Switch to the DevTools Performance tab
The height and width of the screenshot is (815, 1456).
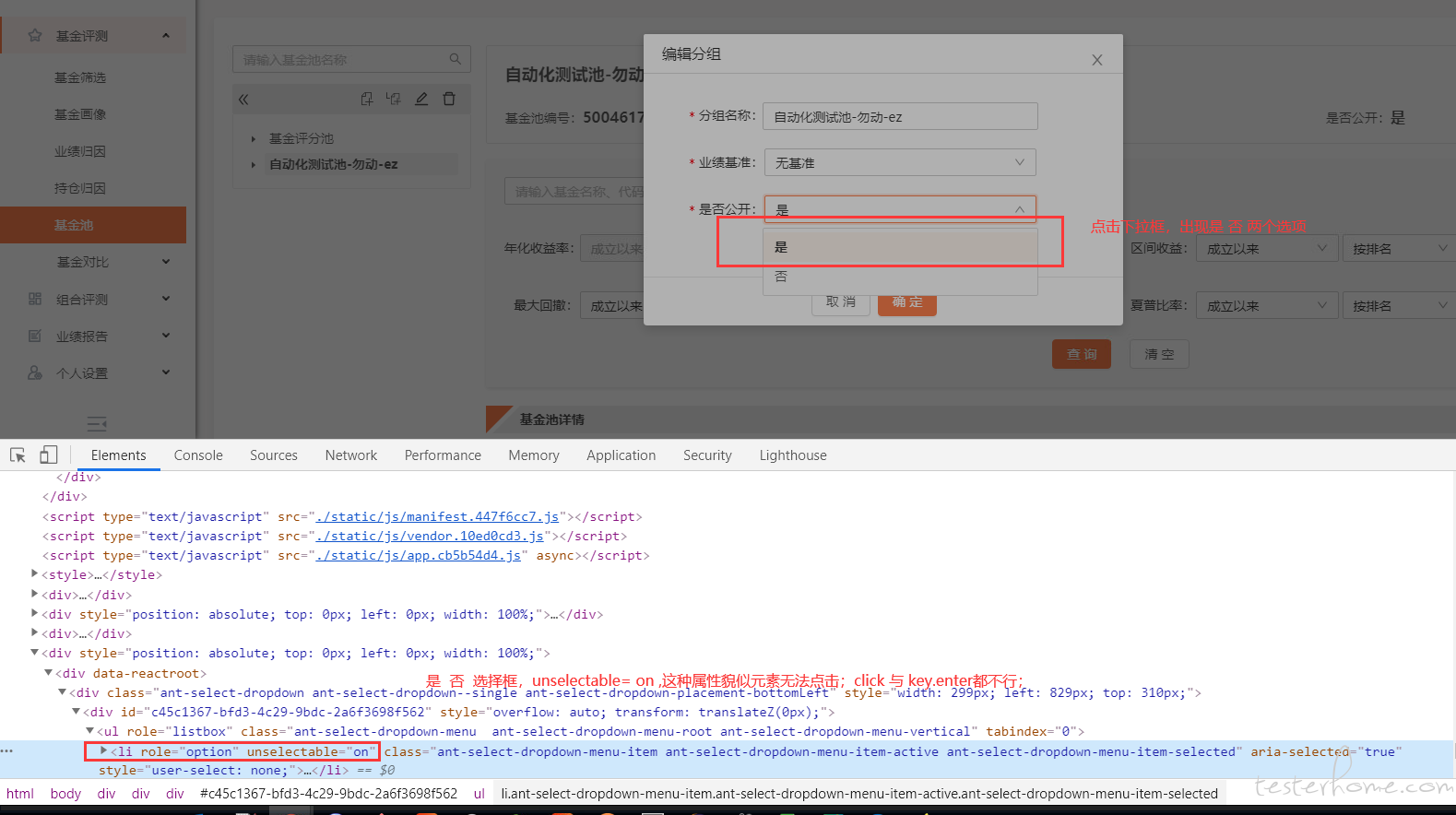443,455
